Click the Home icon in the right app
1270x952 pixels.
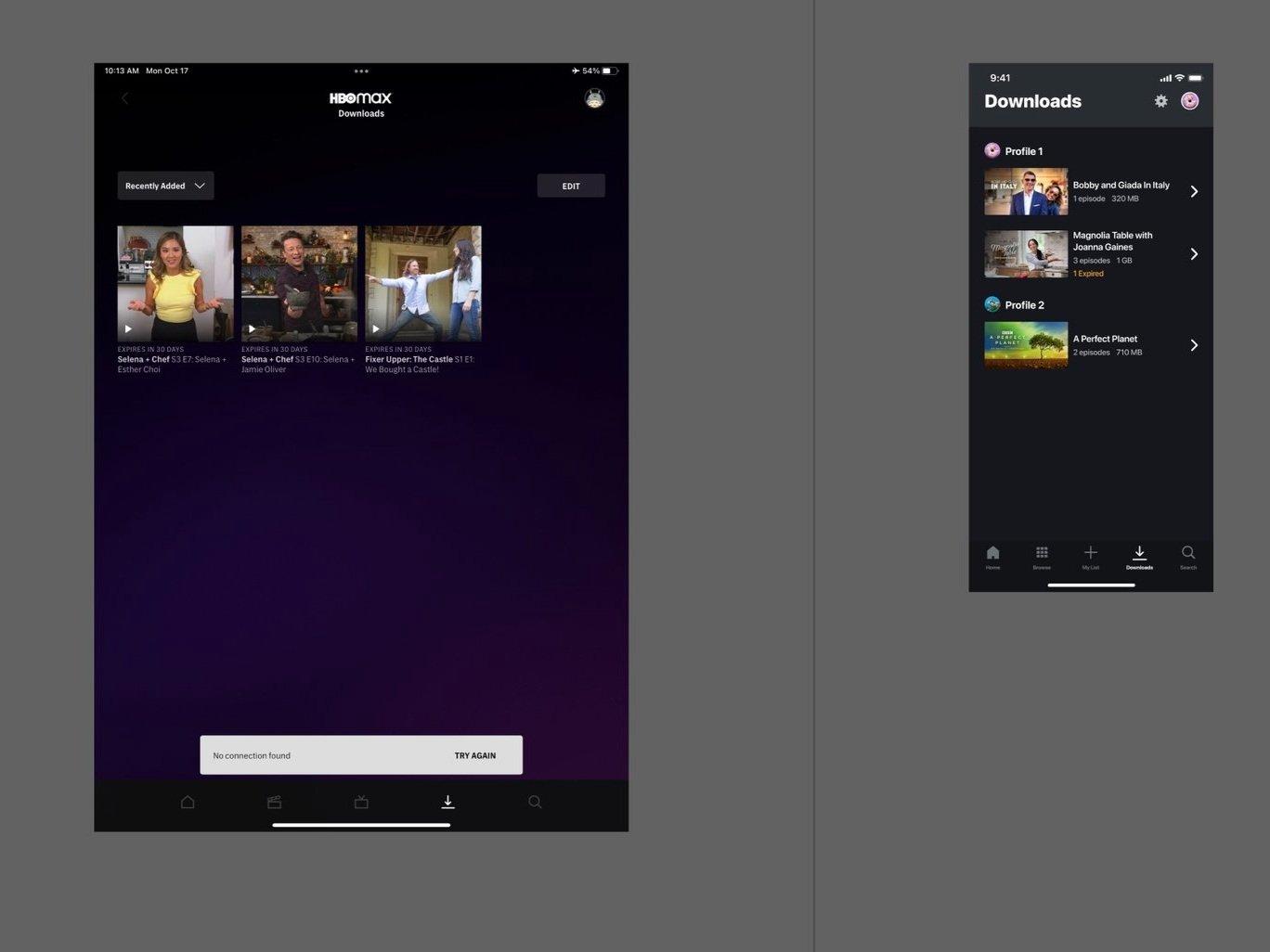pos(992,555)
